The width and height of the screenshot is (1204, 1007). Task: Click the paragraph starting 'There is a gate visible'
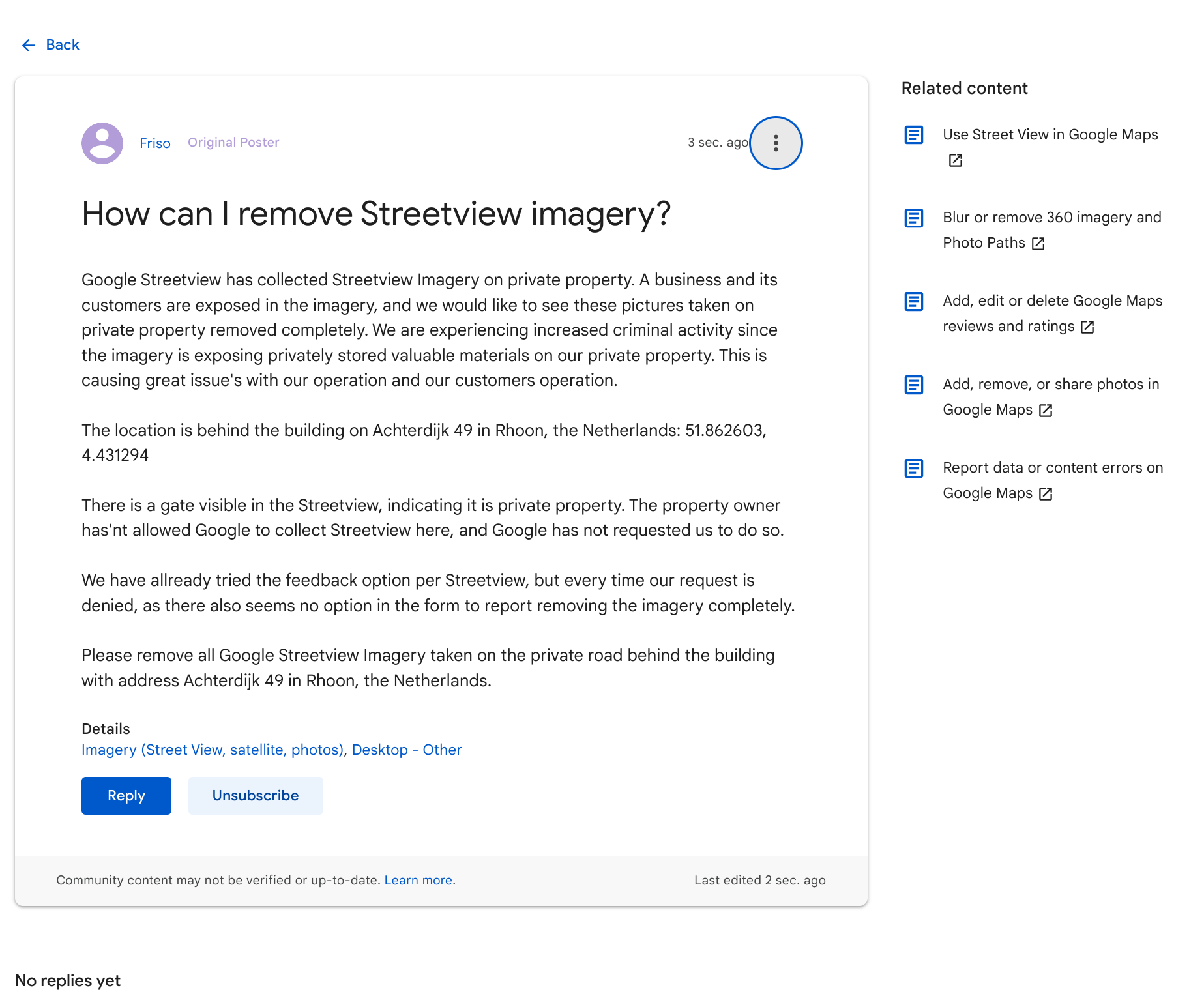point(433,518)
